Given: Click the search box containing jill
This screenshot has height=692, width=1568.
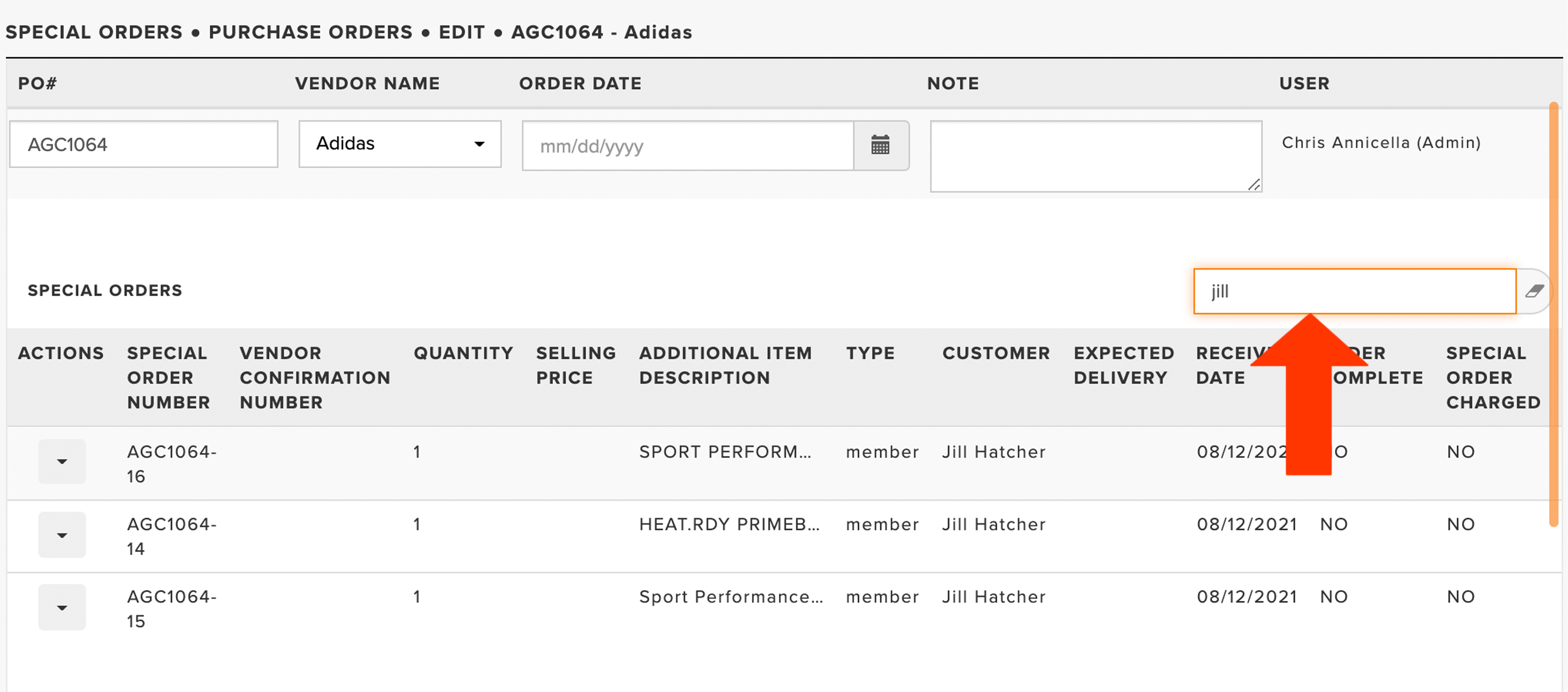Looking at the screenshot, I should (x=1354, y=291).
